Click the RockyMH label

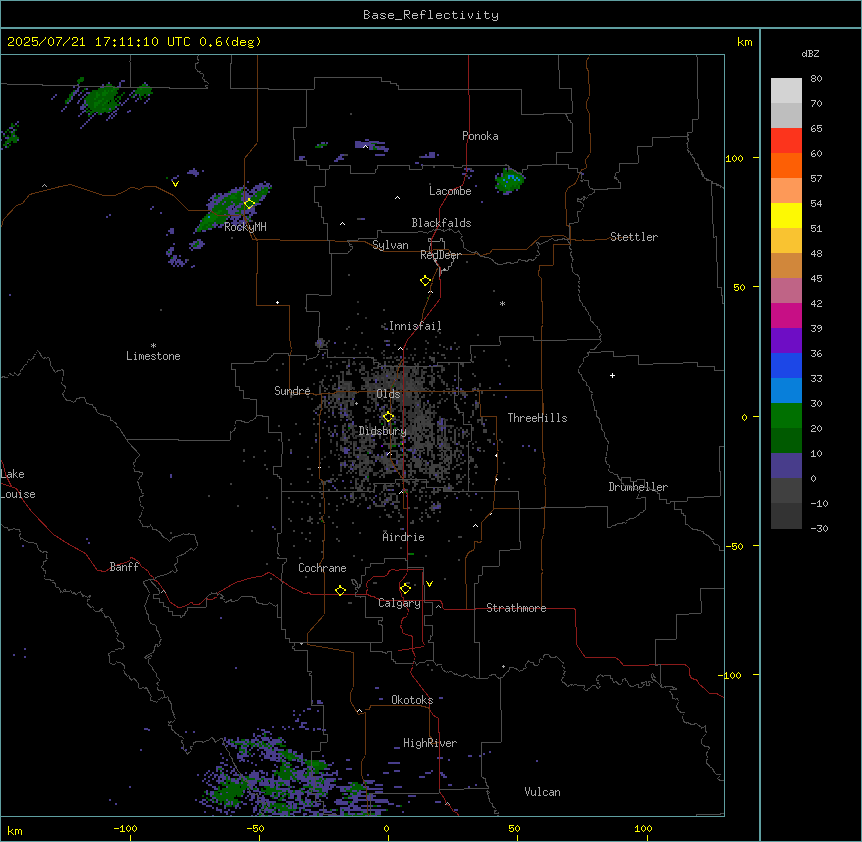coord(245,226)
